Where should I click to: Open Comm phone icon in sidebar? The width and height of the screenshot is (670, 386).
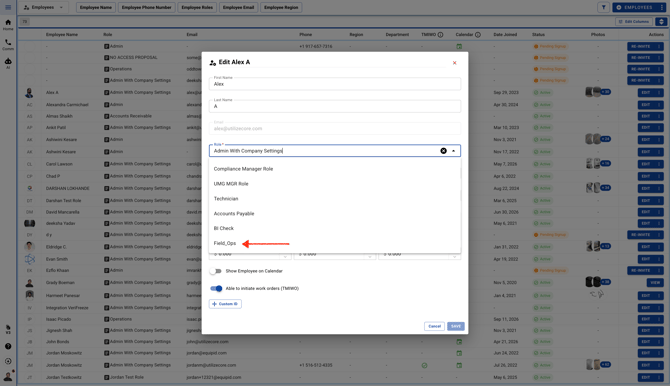coord(8,44)
